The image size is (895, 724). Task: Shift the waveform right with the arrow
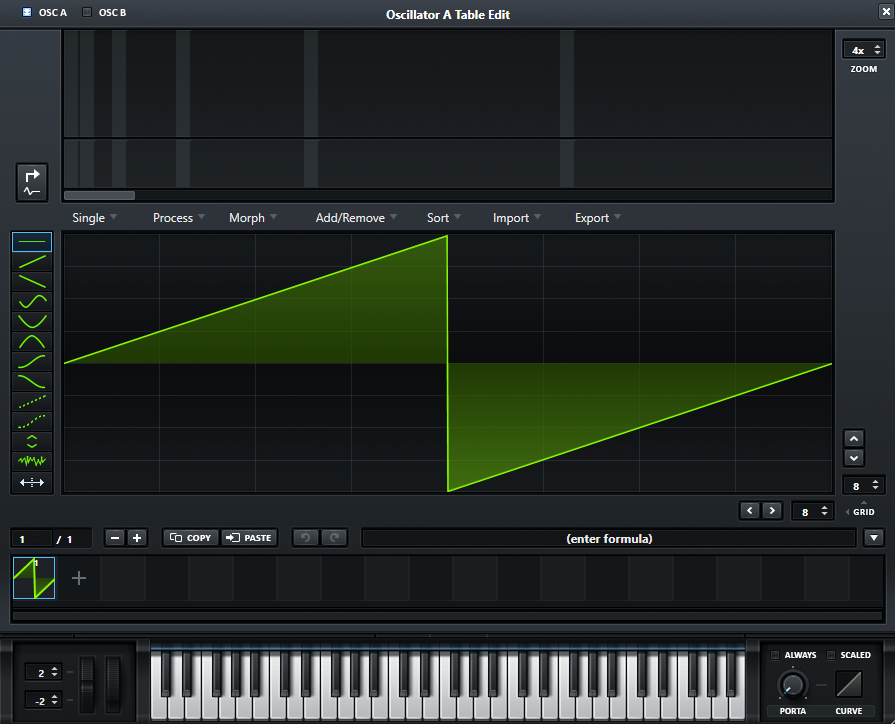(x=771, y=511)
